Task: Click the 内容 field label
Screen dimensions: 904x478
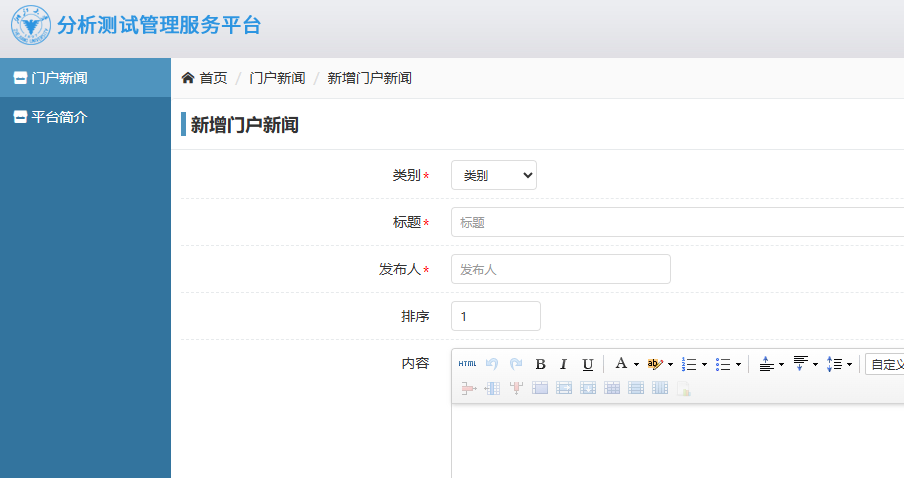Action: pyautogui.click(x=415, y=363)
